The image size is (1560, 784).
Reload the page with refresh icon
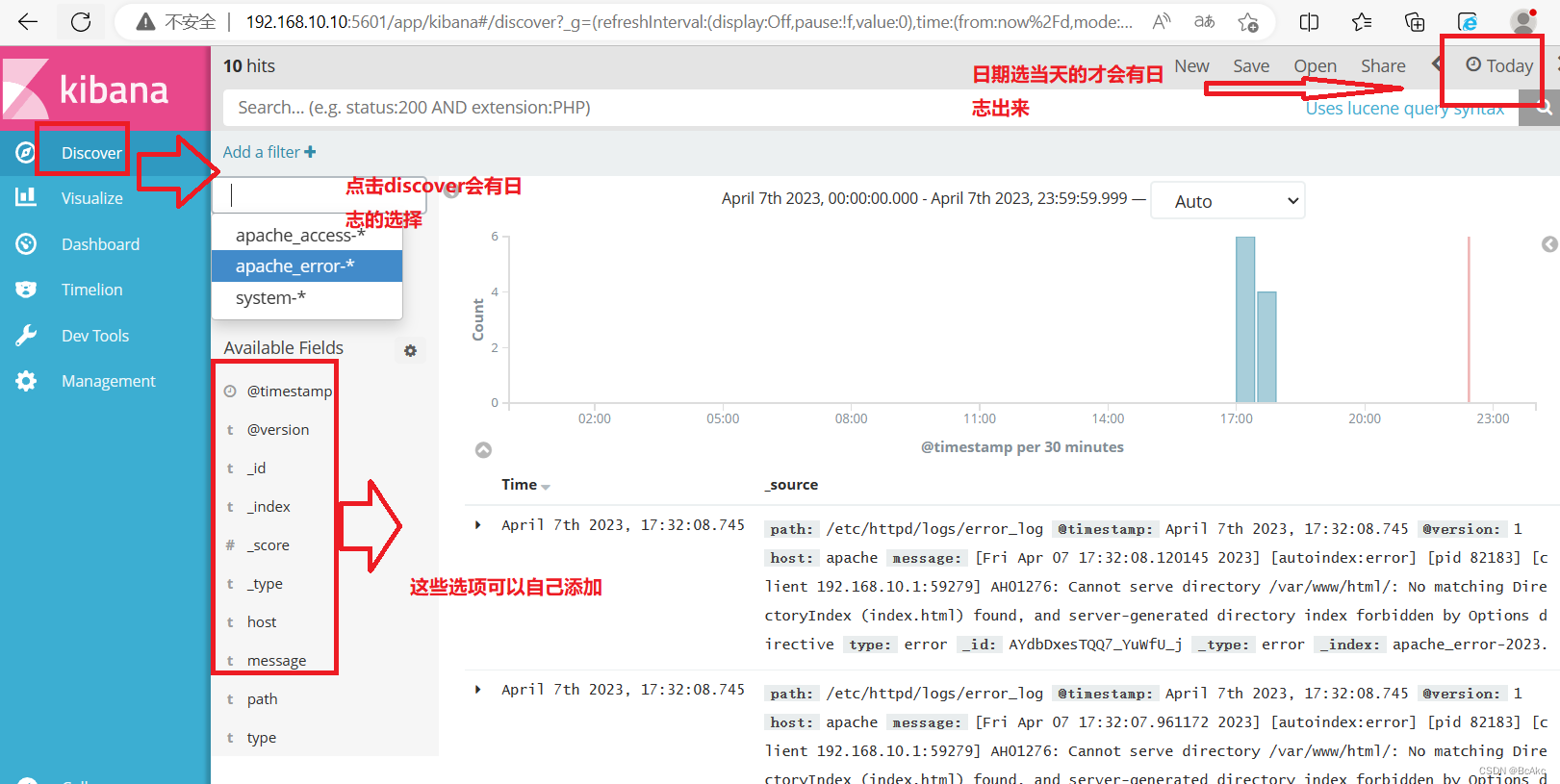point(81,21)
